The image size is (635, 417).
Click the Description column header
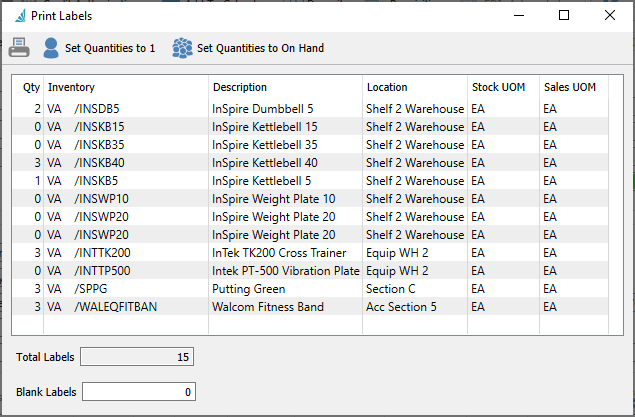click(x=240, y=88)
